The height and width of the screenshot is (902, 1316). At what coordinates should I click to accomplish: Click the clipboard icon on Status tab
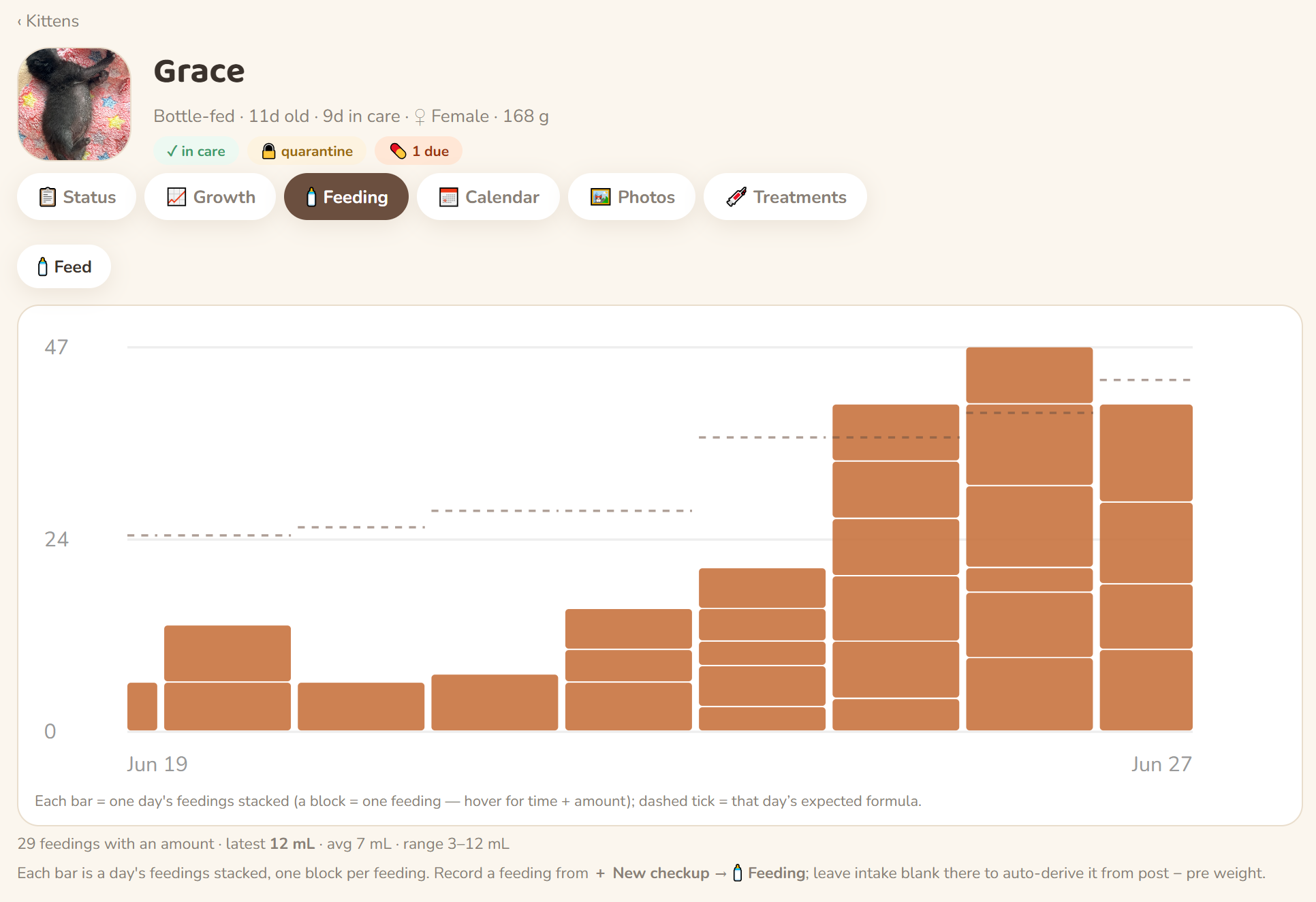click(47, 197)
